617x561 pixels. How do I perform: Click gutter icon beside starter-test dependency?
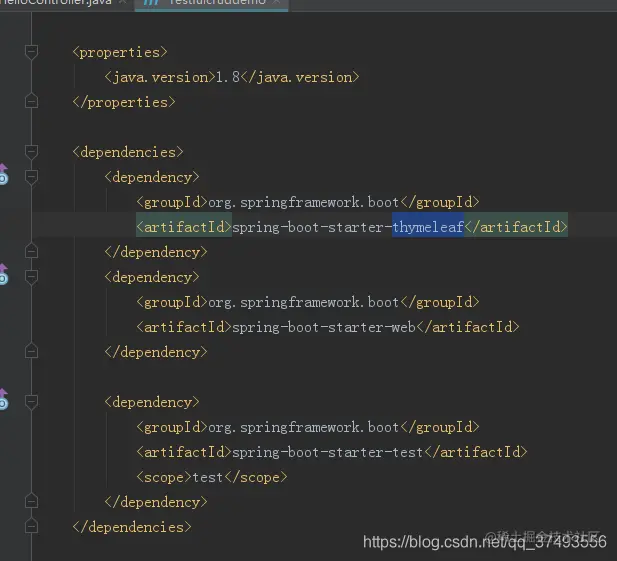[x=3, y=399]
